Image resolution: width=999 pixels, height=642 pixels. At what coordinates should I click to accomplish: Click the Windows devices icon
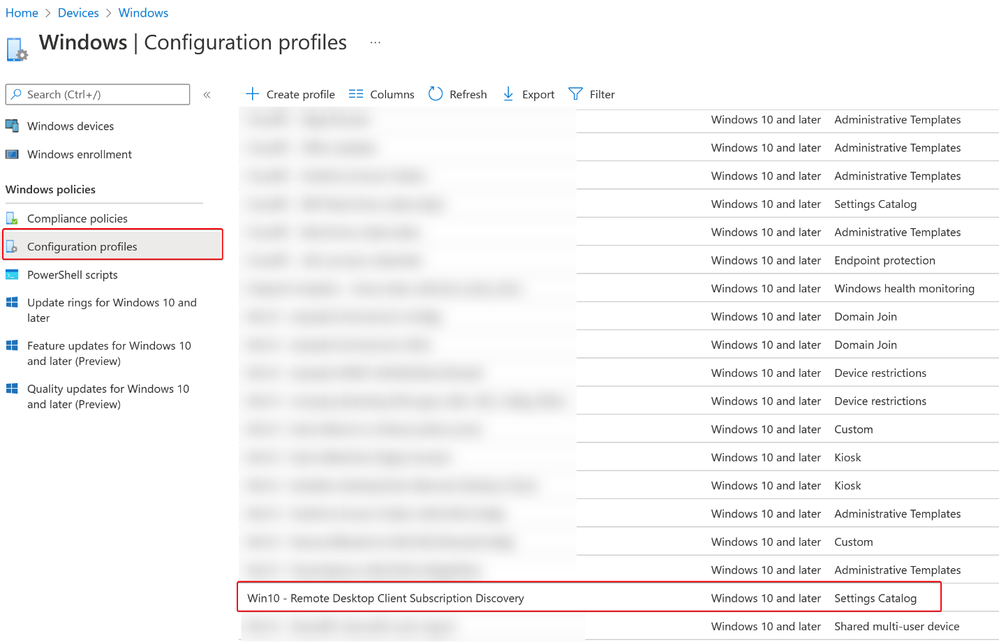point(12,126)
